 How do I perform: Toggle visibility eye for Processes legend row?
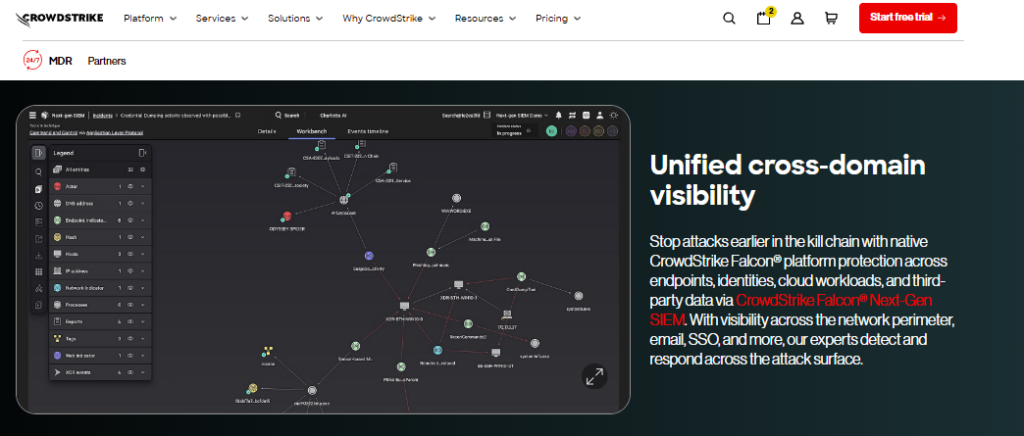[130, 305]
